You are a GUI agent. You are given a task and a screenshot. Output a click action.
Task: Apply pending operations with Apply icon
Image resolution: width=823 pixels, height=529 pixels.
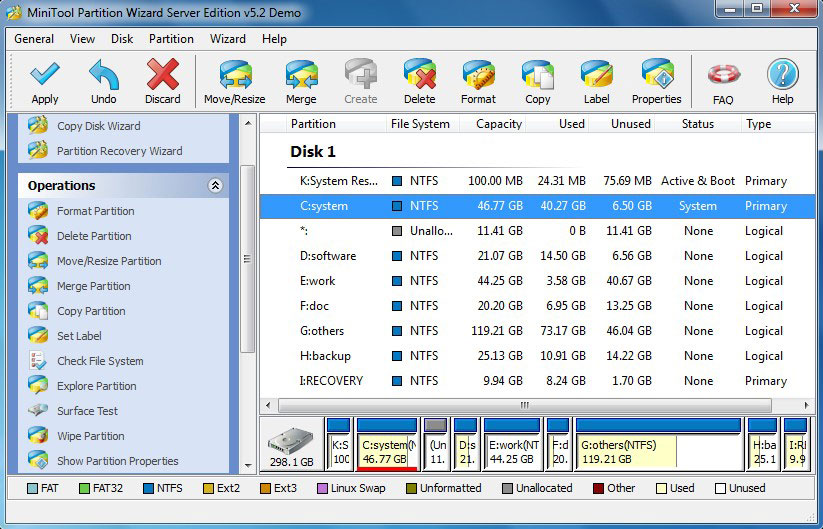coord(45,82)
